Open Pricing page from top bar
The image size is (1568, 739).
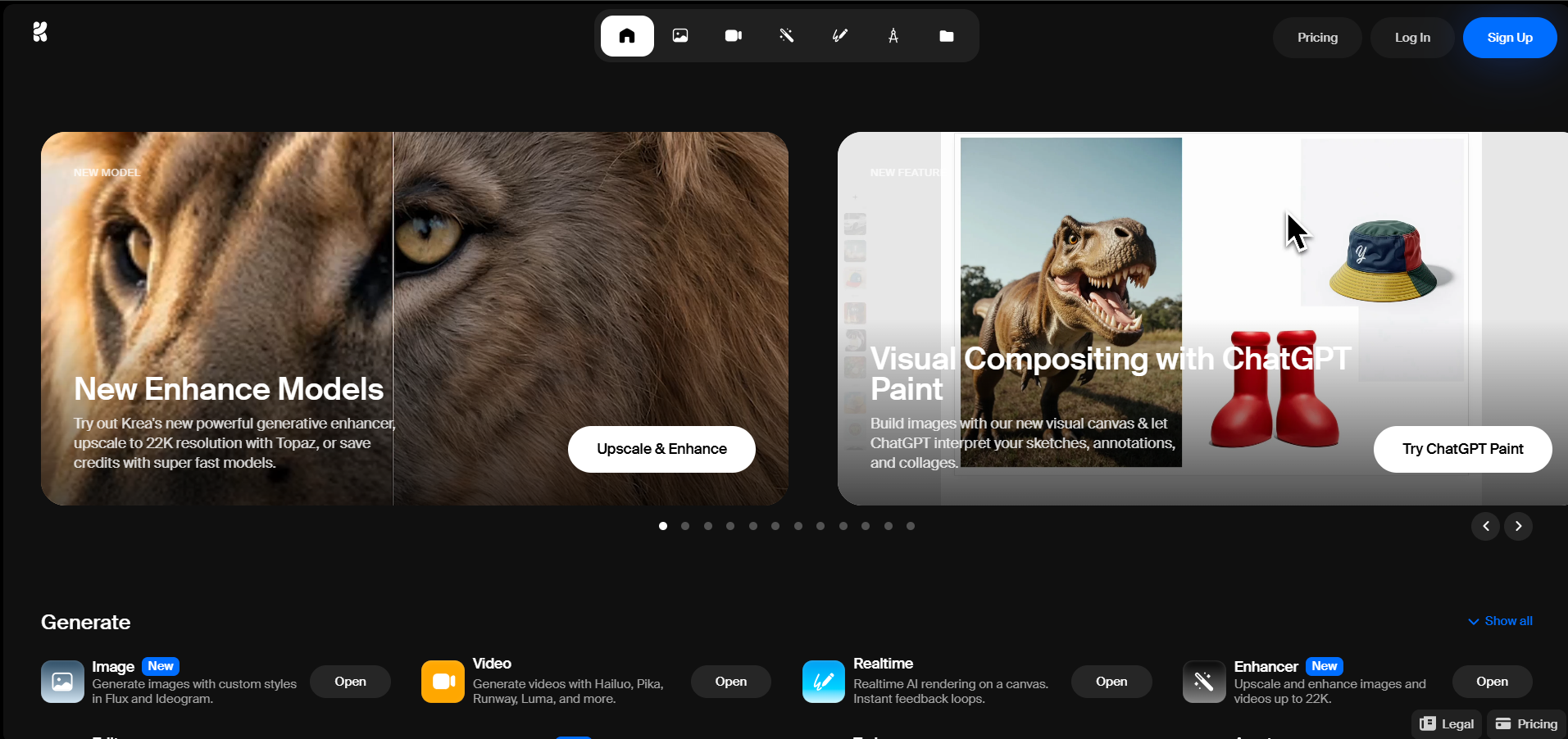(x=1317, y=38)
